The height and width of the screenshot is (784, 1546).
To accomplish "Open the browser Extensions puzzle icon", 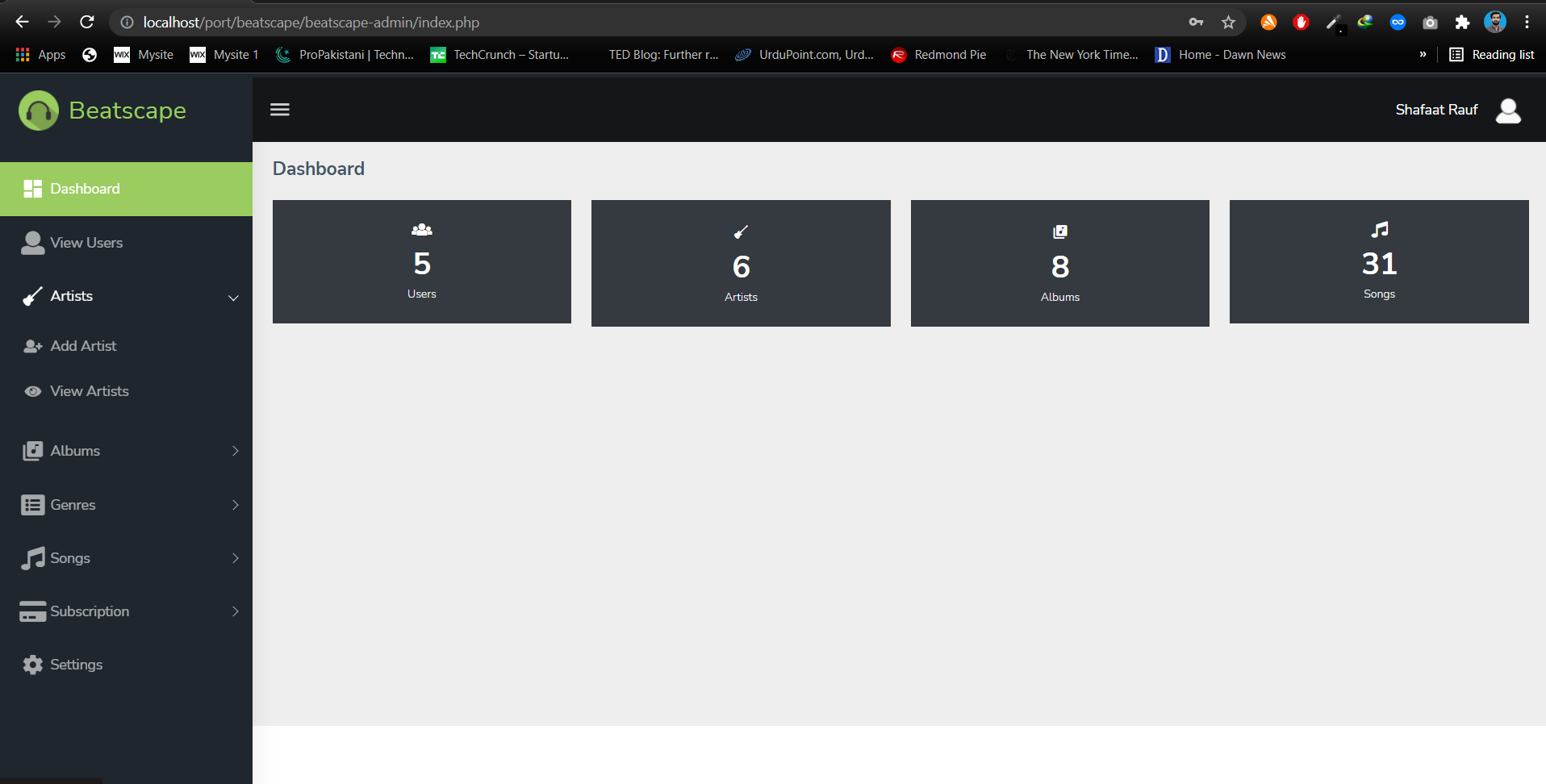I will pyautogui.click(x=1462, y=23).
